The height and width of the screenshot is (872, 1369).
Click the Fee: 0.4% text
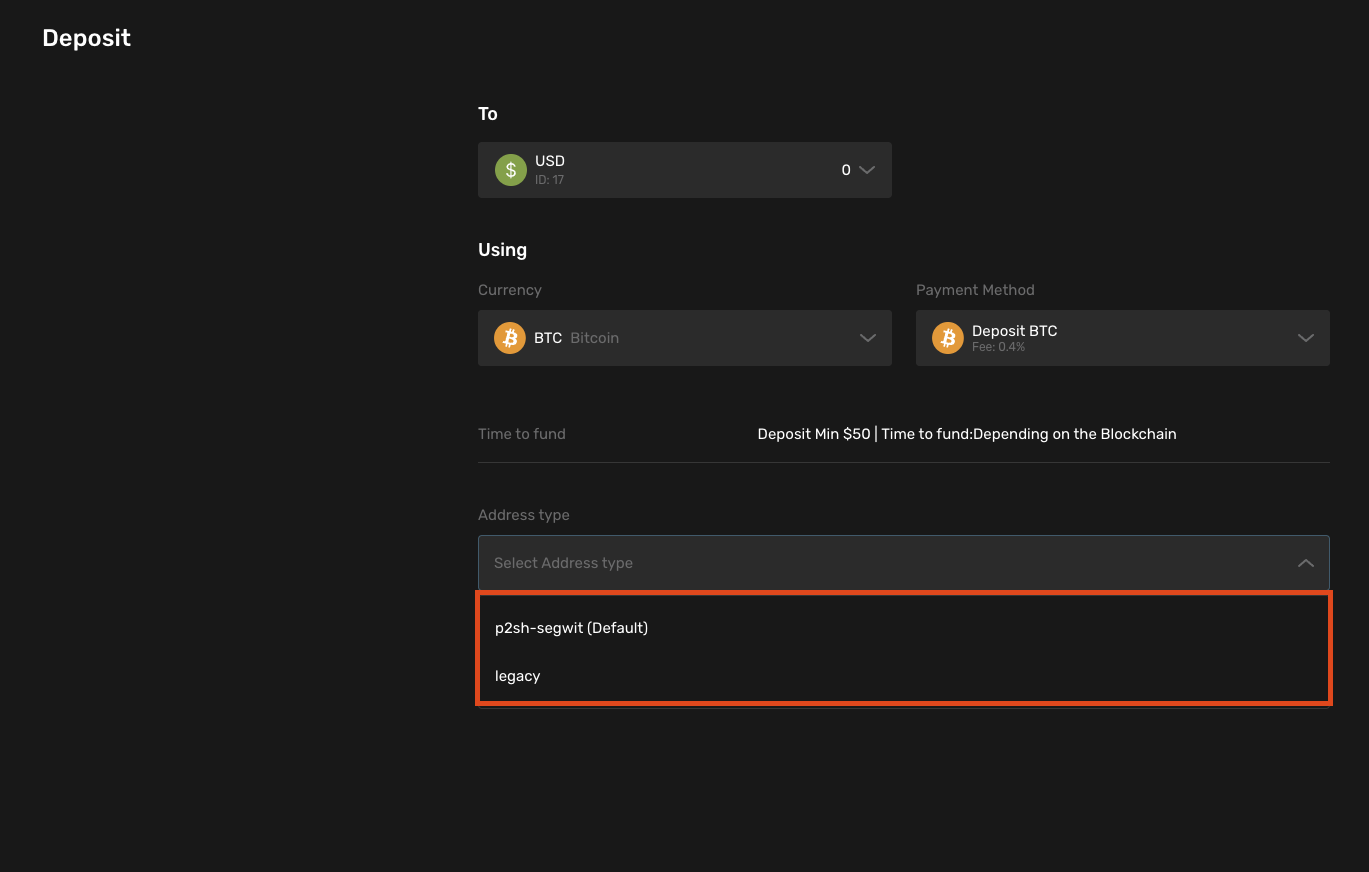coord(999,347)
